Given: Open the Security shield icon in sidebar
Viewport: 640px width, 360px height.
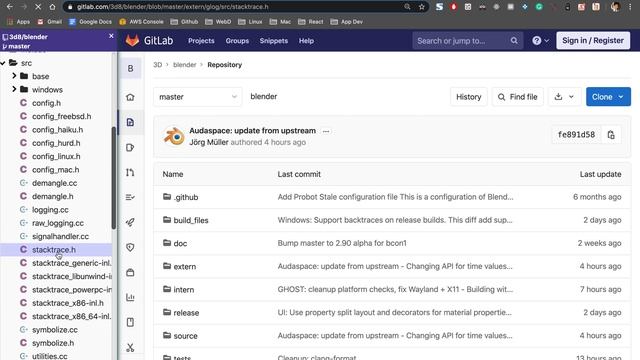Looking at the screenshot, I should (x=130, y=247).
